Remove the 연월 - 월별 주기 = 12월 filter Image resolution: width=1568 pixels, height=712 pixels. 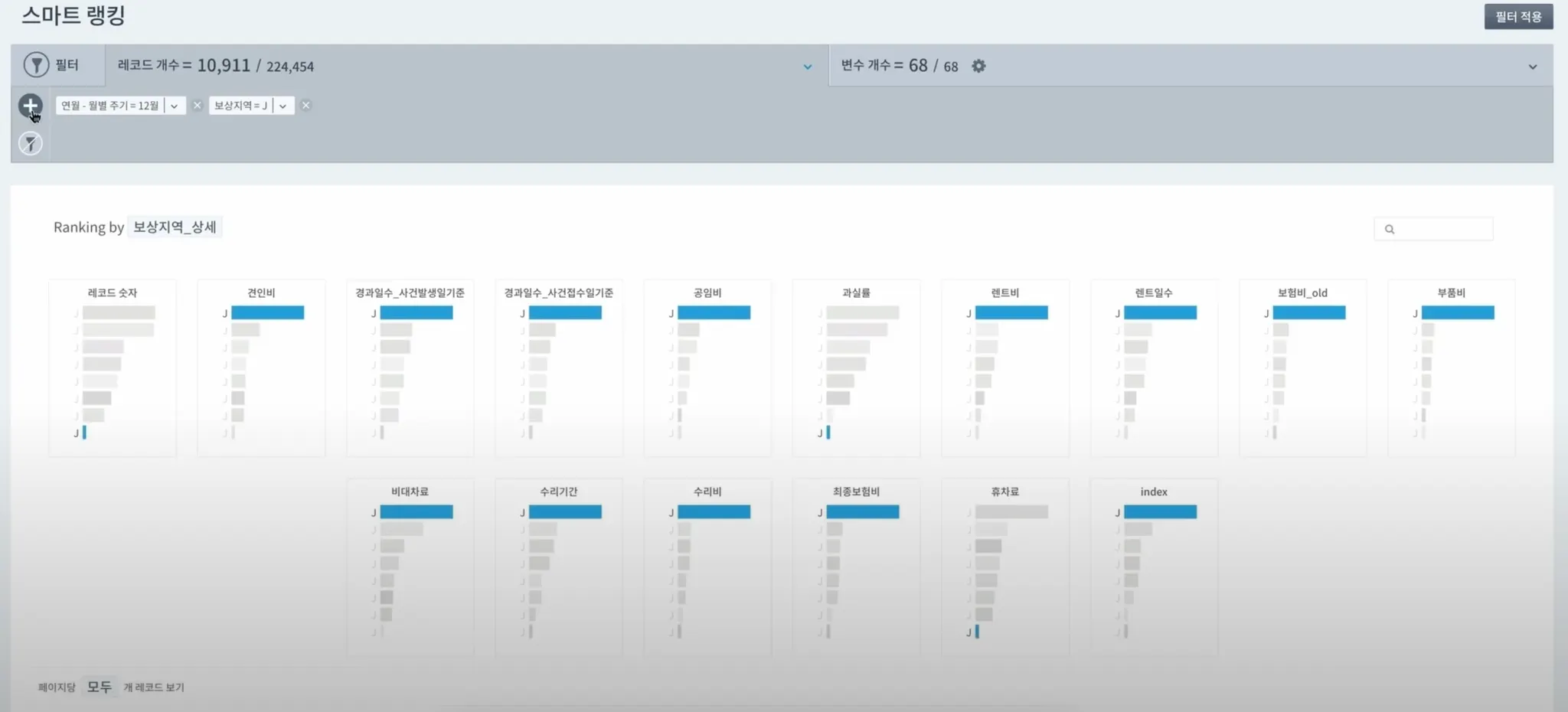click(197, 106)
